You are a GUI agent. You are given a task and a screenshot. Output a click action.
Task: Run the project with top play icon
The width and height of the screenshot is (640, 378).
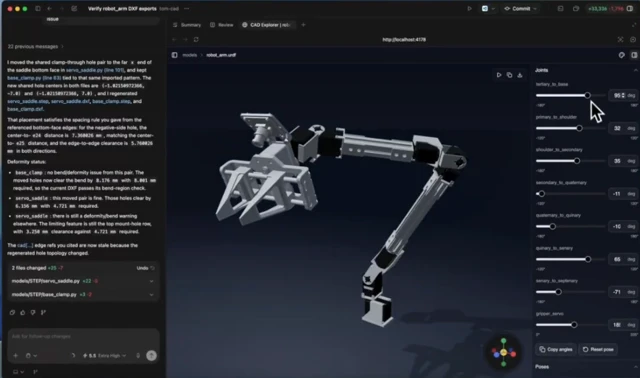pos(469,9)
